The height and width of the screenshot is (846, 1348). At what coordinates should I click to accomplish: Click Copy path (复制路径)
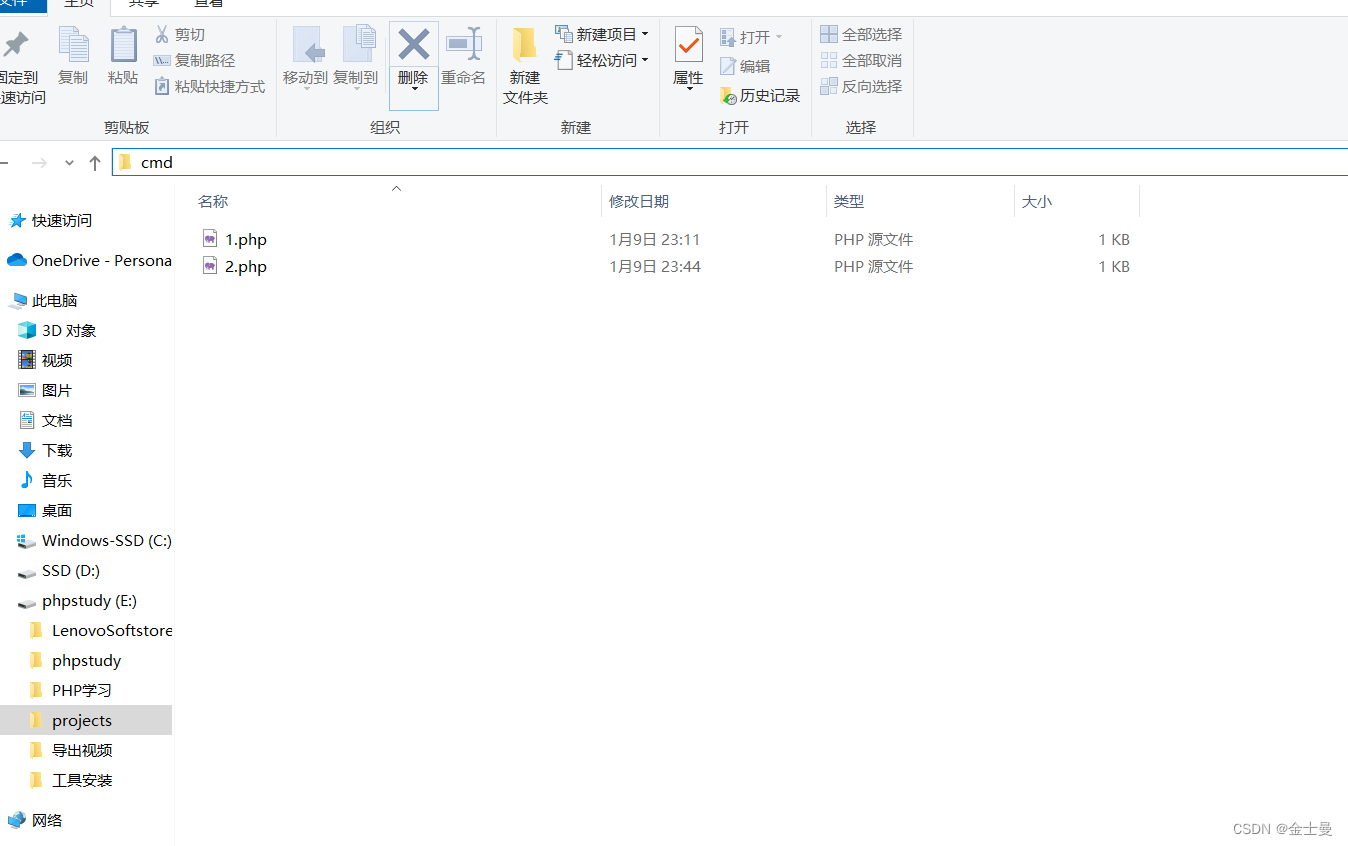click(x=194, y=61)
